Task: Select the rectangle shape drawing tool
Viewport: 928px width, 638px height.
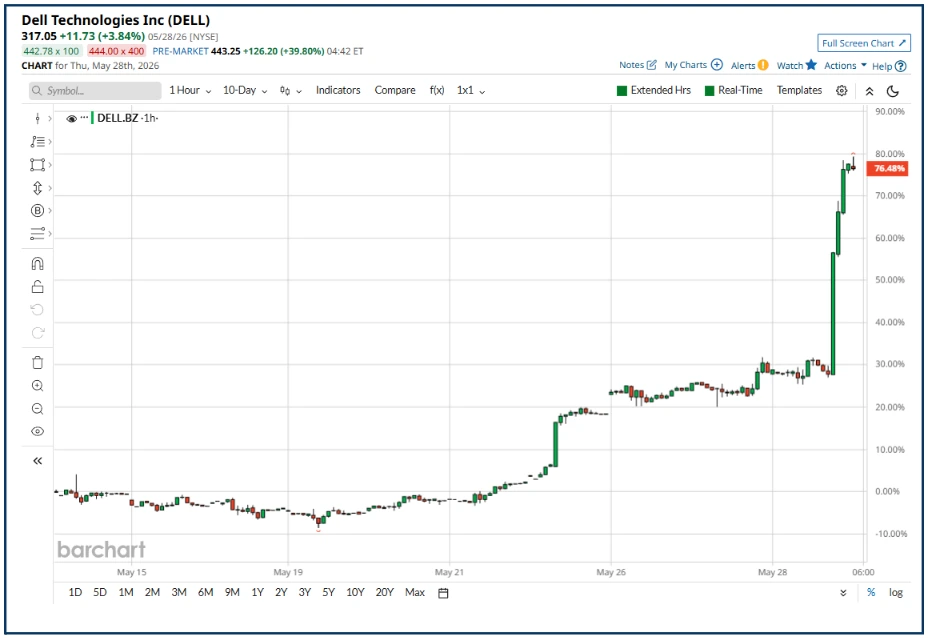Action: (x=37, y=165)
